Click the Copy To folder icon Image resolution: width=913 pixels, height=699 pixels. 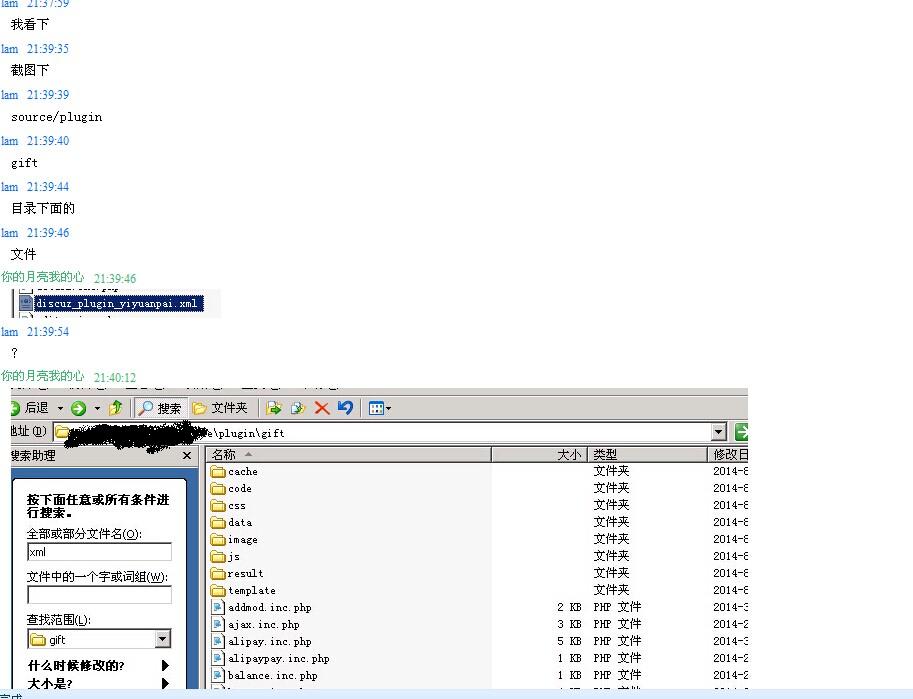point(298,408)
